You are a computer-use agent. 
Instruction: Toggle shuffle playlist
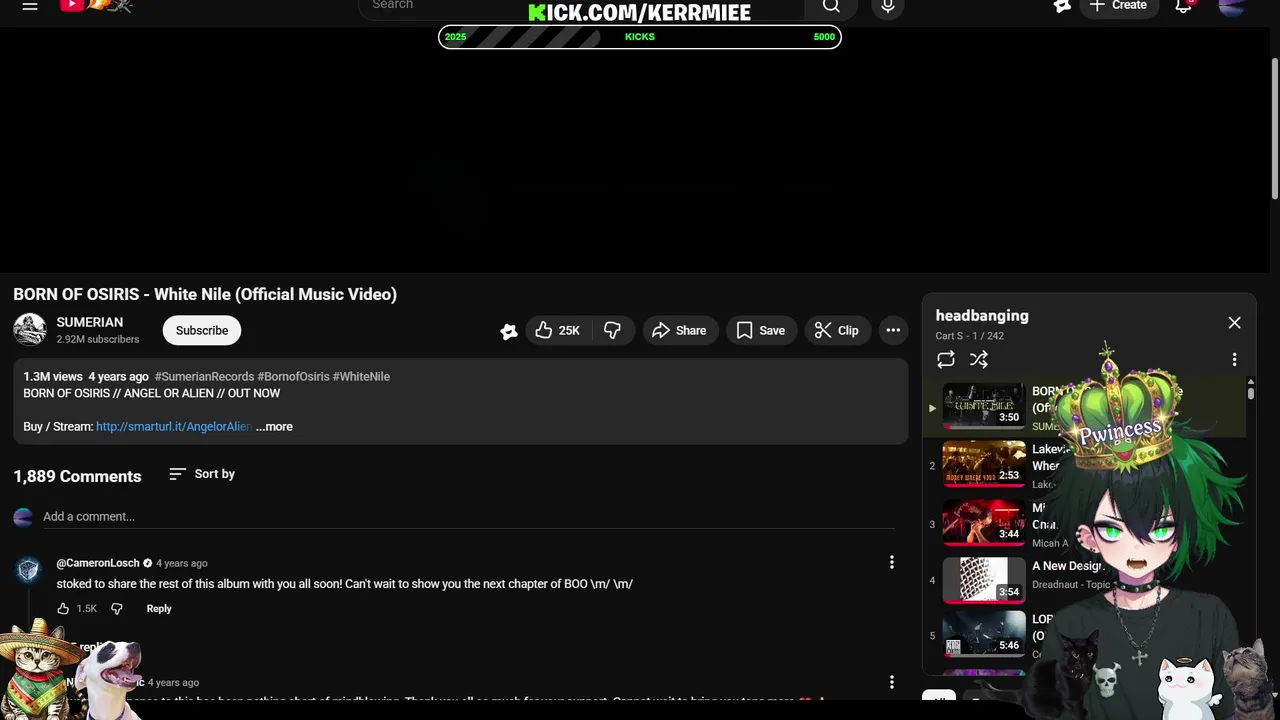pyautogui.click(x=979, y=359)
